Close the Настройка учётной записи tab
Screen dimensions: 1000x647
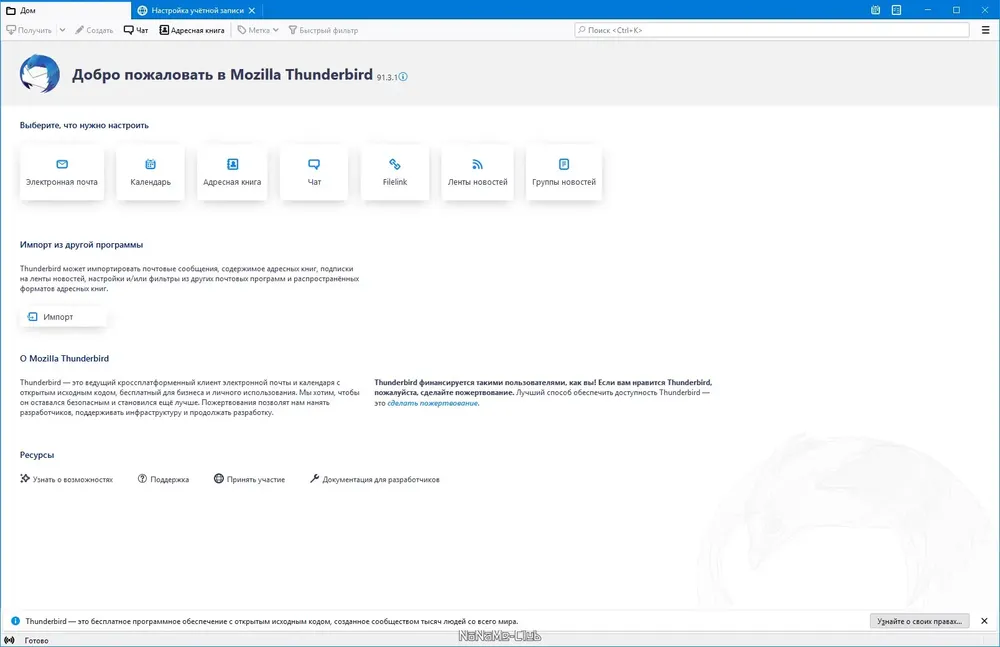click(x=252, y=10)
